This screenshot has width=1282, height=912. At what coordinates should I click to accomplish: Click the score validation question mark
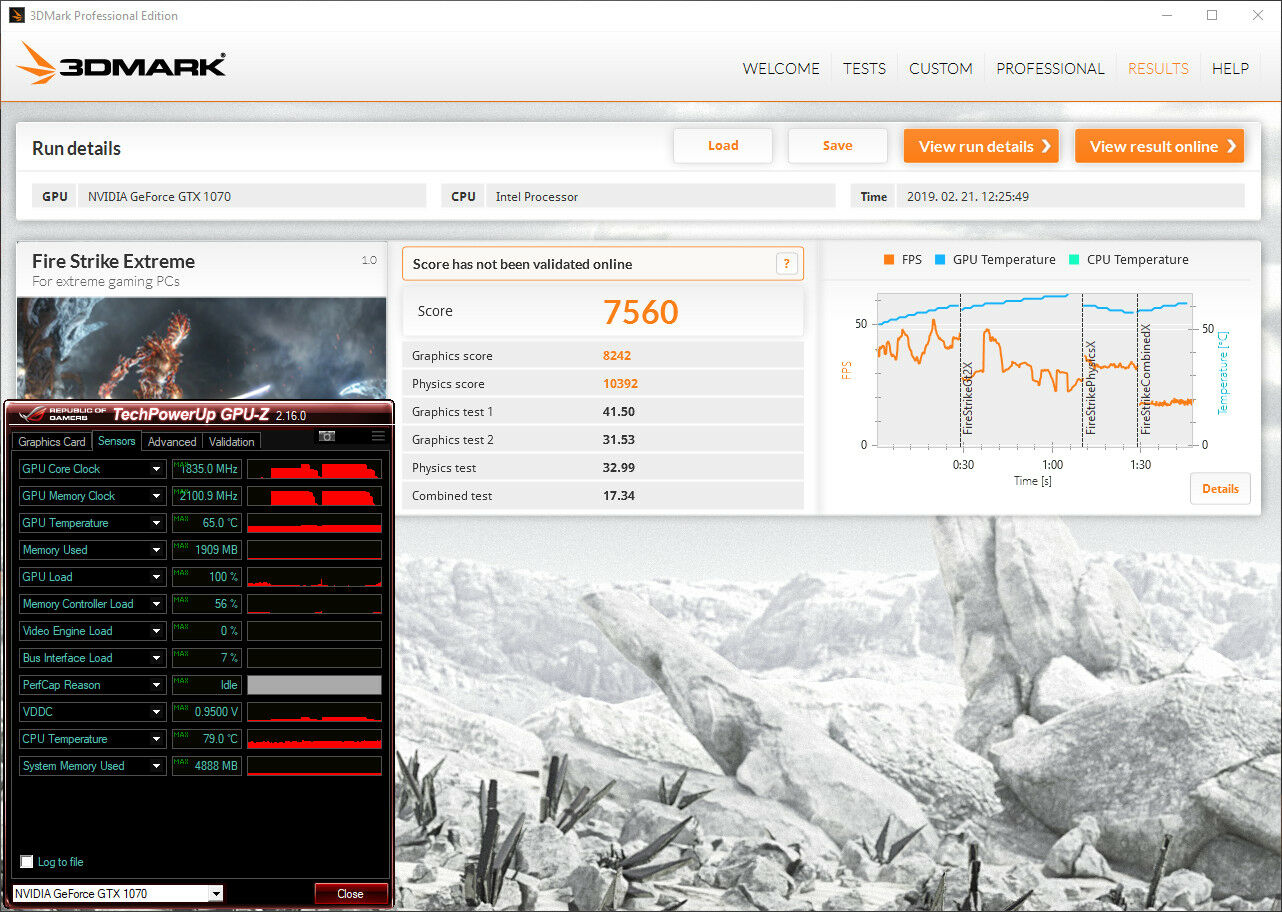(788, 264)
